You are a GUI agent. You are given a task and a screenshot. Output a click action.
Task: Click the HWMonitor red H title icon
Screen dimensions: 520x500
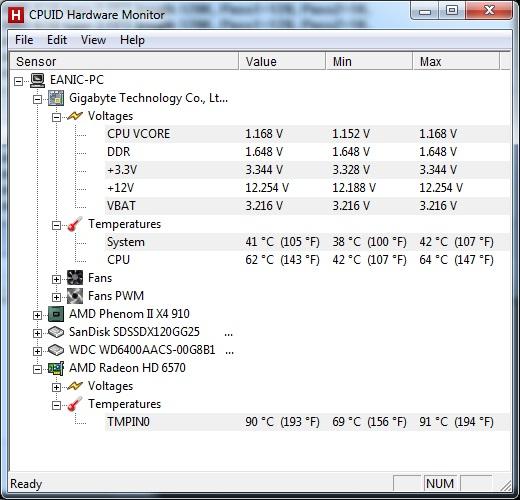pos(16,15)
